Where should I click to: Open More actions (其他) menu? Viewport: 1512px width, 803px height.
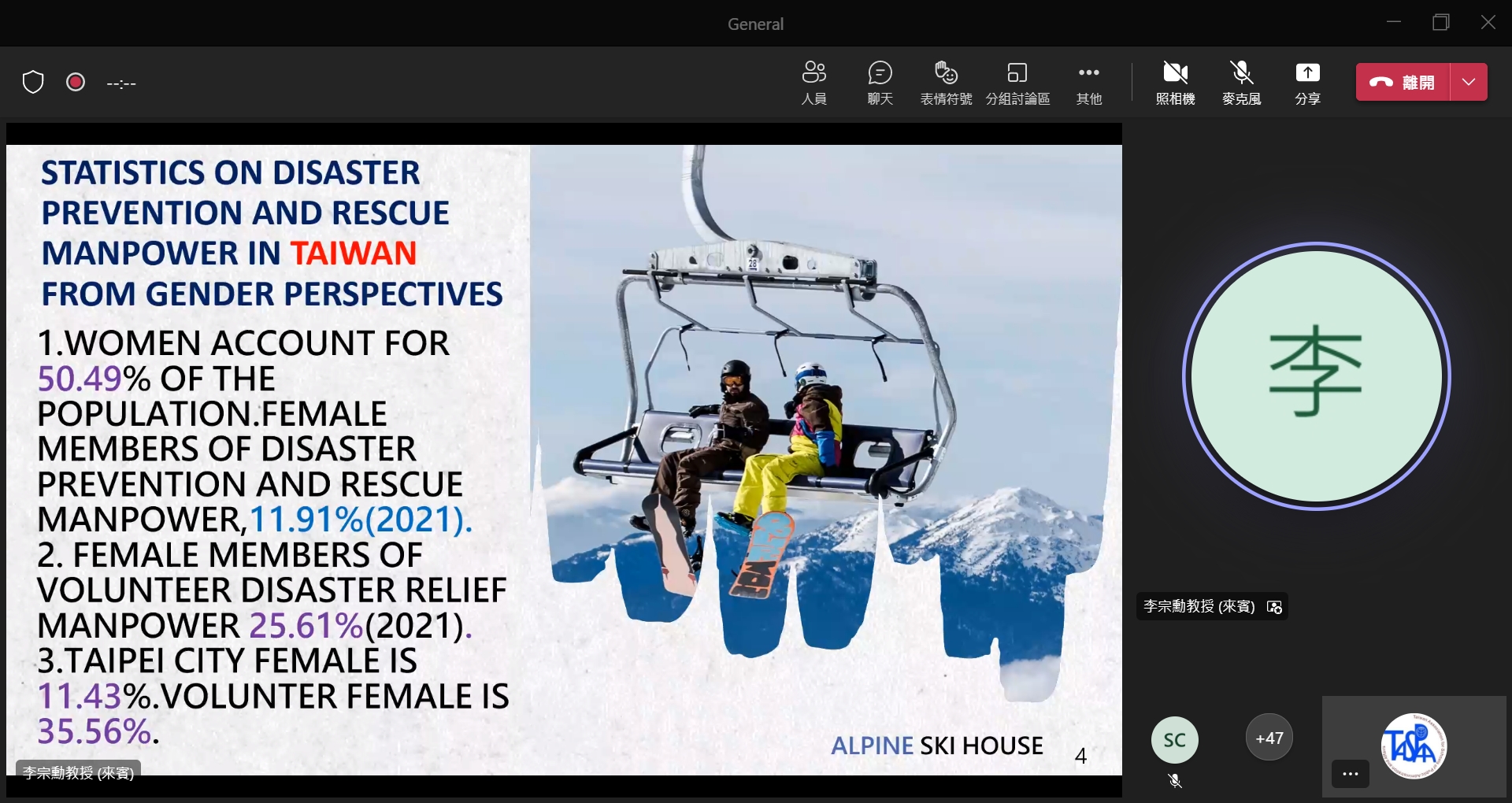point(1088,82)
